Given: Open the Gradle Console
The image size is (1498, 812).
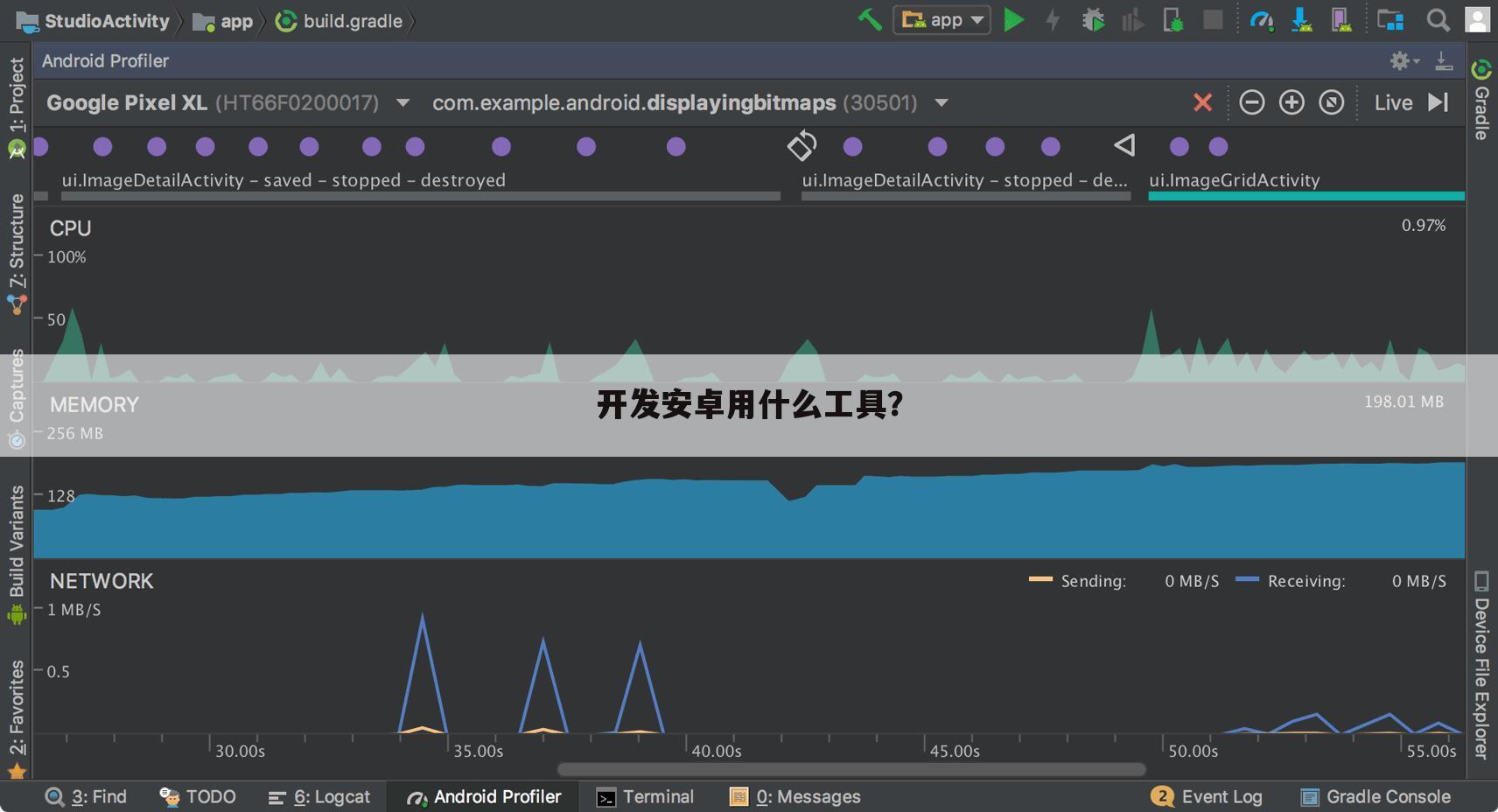Looking at the screenshot, I should point(1375,796).
